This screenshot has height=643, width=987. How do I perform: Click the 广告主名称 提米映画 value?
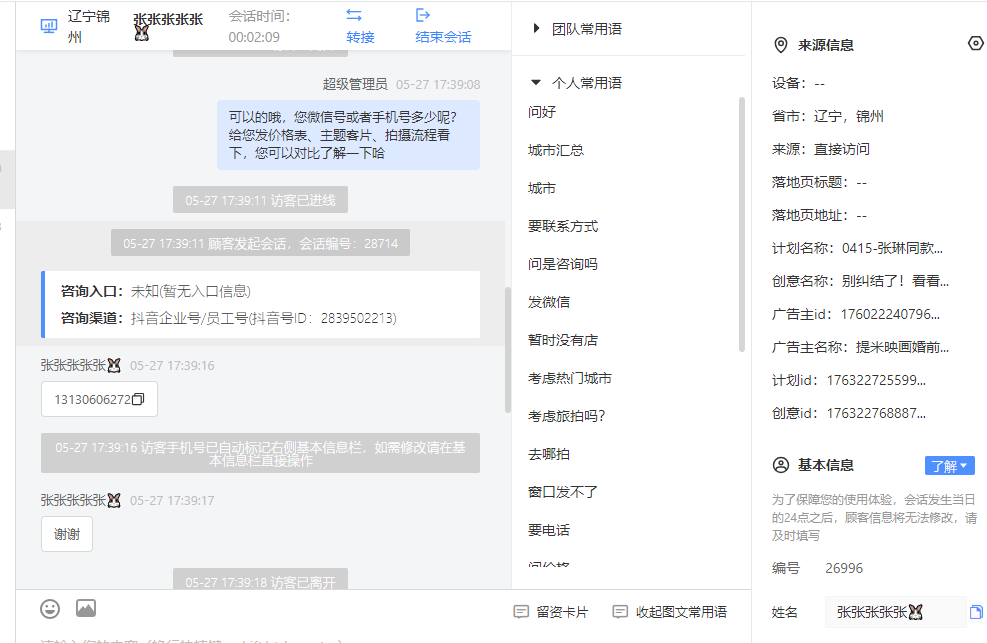(x=902, y=347)
